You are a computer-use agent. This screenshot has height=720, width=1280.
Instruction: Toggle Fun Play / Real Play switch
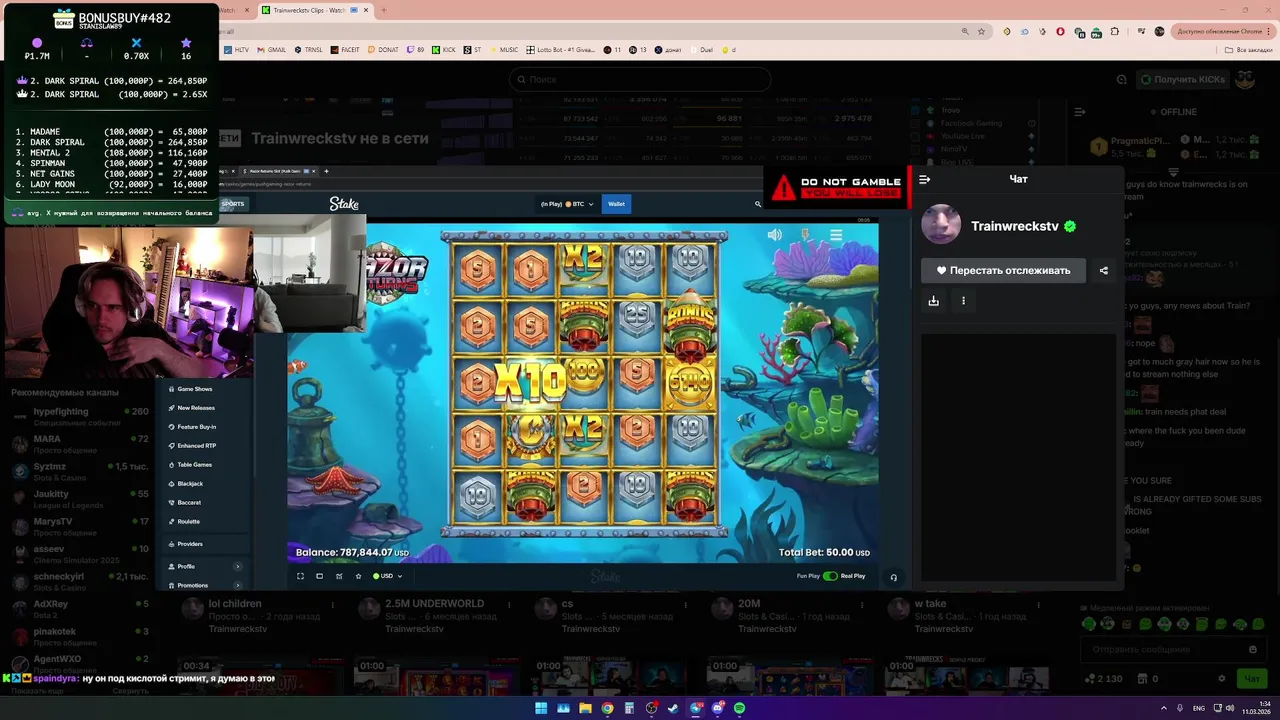click(830, 576)
